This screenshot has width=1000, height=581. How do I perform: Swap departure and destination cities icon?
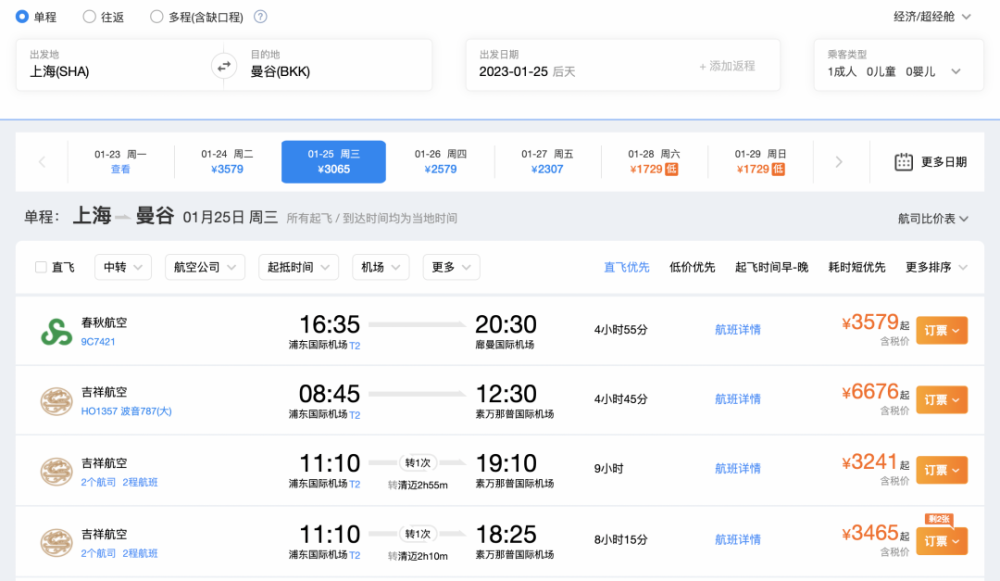click(224, 66)
